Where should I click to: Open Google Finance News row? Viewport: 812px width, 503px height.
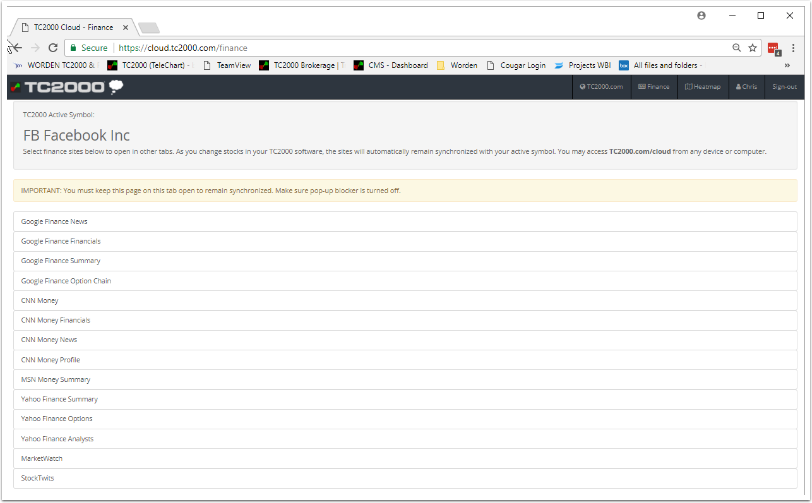405,222
